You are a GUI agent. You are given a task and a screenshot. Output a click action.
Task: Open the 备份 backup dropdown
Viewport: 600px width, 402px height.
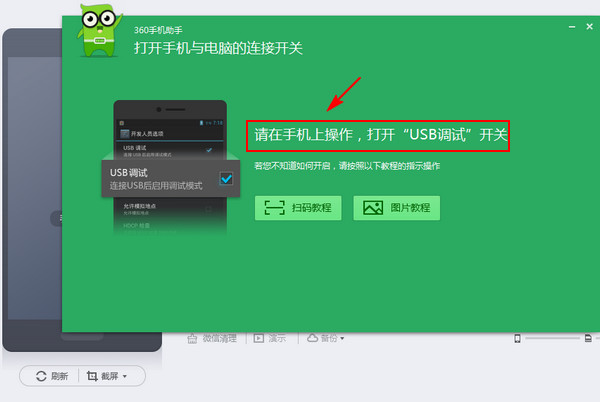[x=326, y=338]
